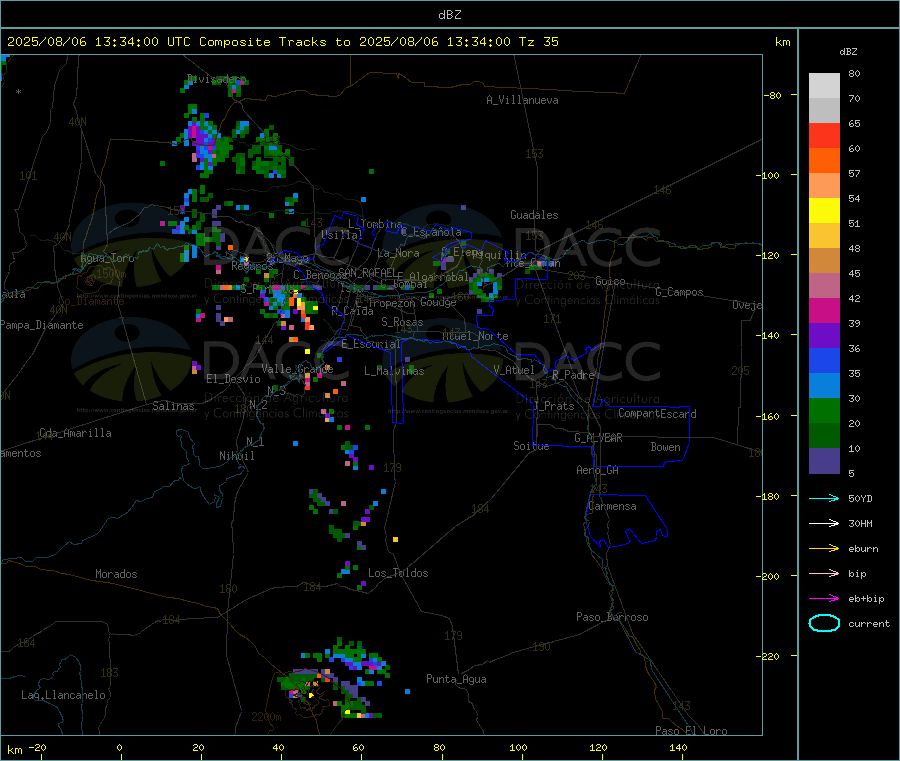Click the green 30 dBZ legend color
The image size is (900, 761).
click(x=824, y=410)
